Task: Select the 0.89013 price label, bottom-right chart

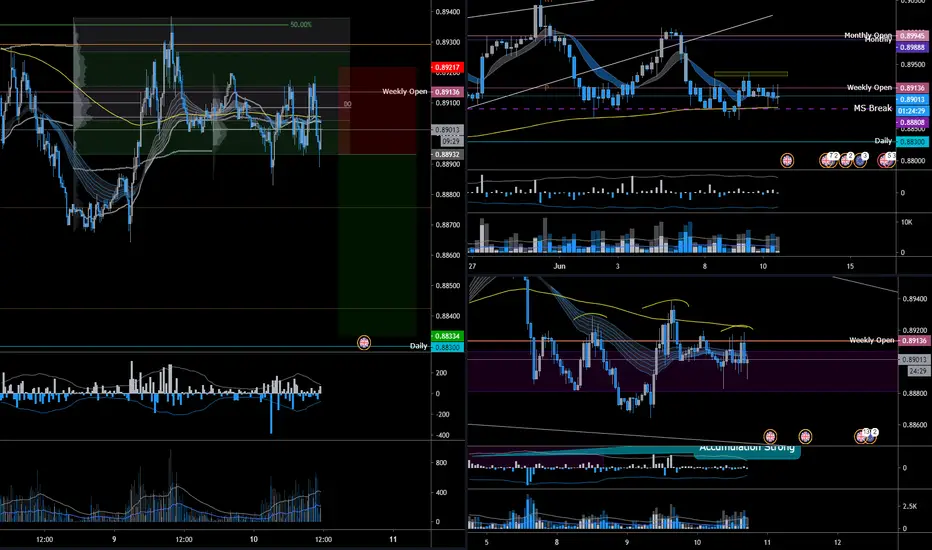Action: 914,360
